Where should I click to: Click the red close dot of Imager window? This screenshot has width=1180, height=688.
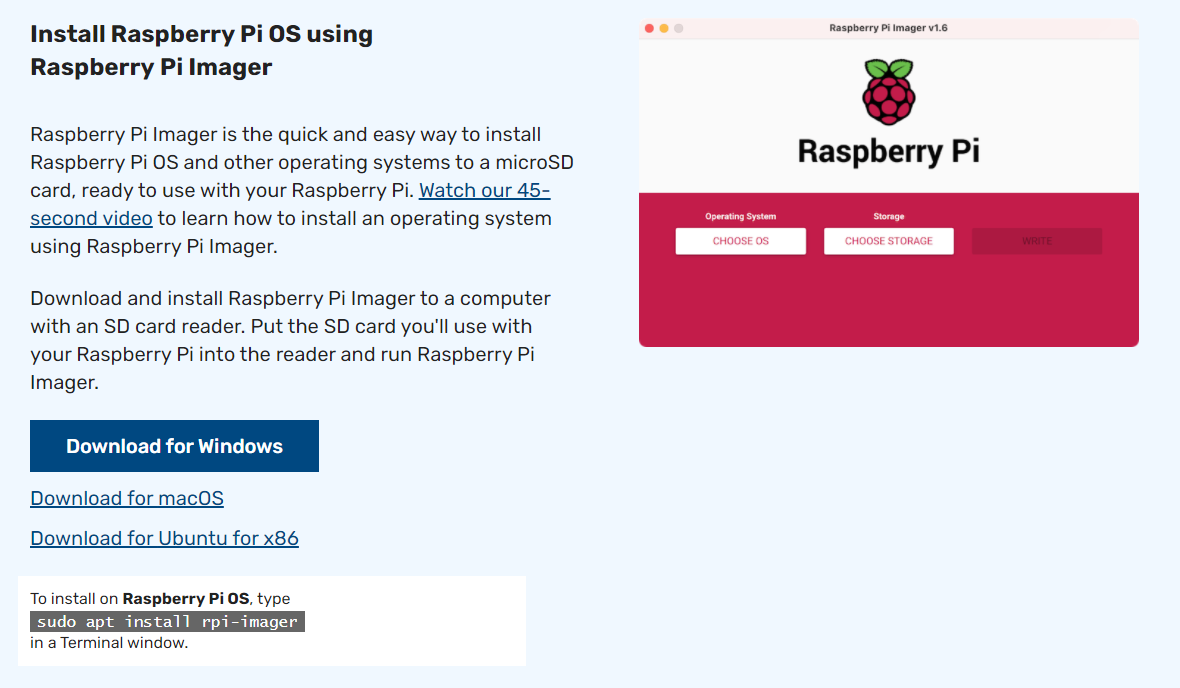pos(649,29)
